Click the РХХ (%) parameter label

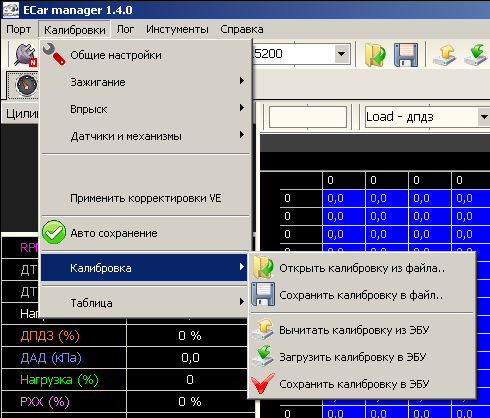pyautogui.click(x=45, y=402)
